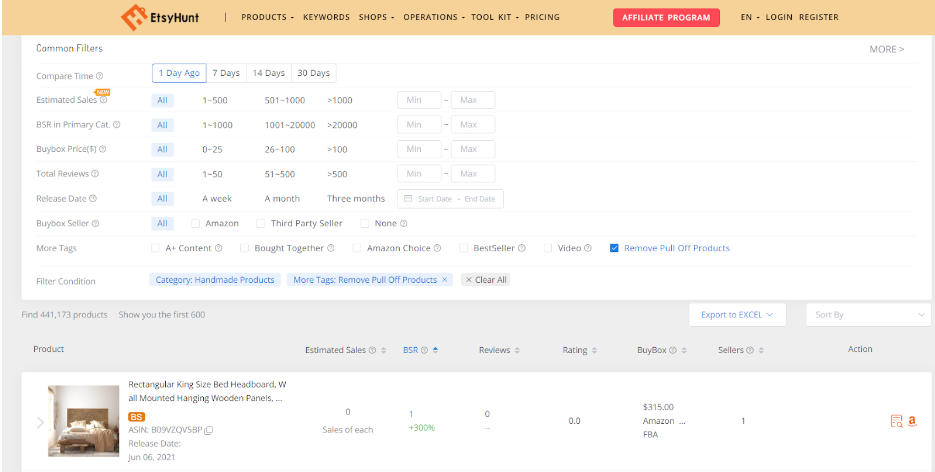Remove the 'Remove Pull Off Products' filter tag
Screen dimensions: 935x472
445,280
